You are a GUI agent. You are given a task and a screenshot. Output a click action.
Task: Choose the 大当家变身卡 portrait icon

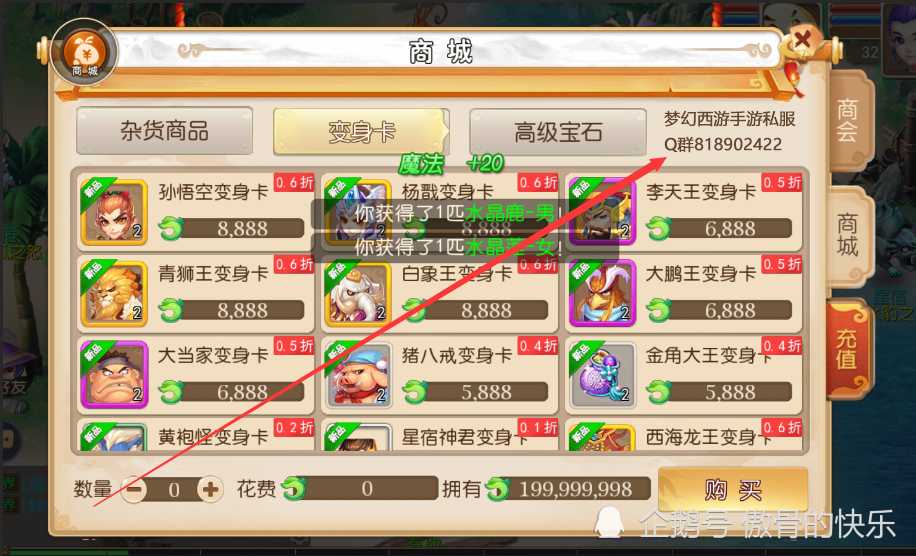pyautogui.click(x=114, y=376)
